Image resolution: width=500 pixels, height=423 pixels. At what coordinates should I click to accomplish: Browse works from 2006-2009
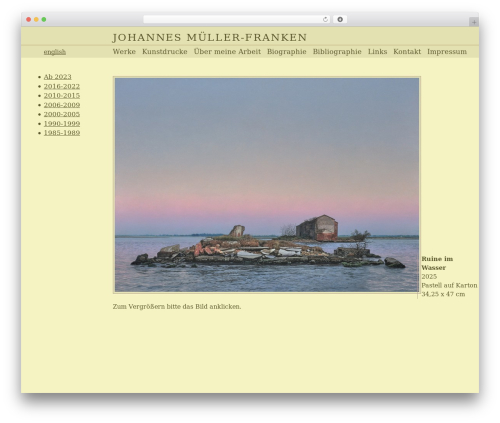(62, 105)
